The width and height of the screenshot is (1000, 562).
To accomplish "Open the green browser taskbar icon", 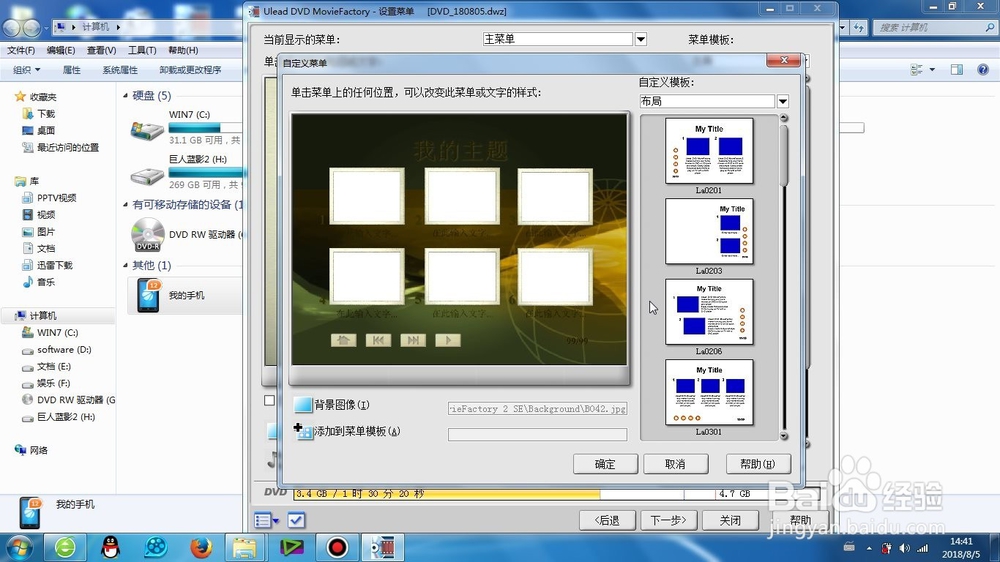I will pyautogui.click(x=65, y=547).
